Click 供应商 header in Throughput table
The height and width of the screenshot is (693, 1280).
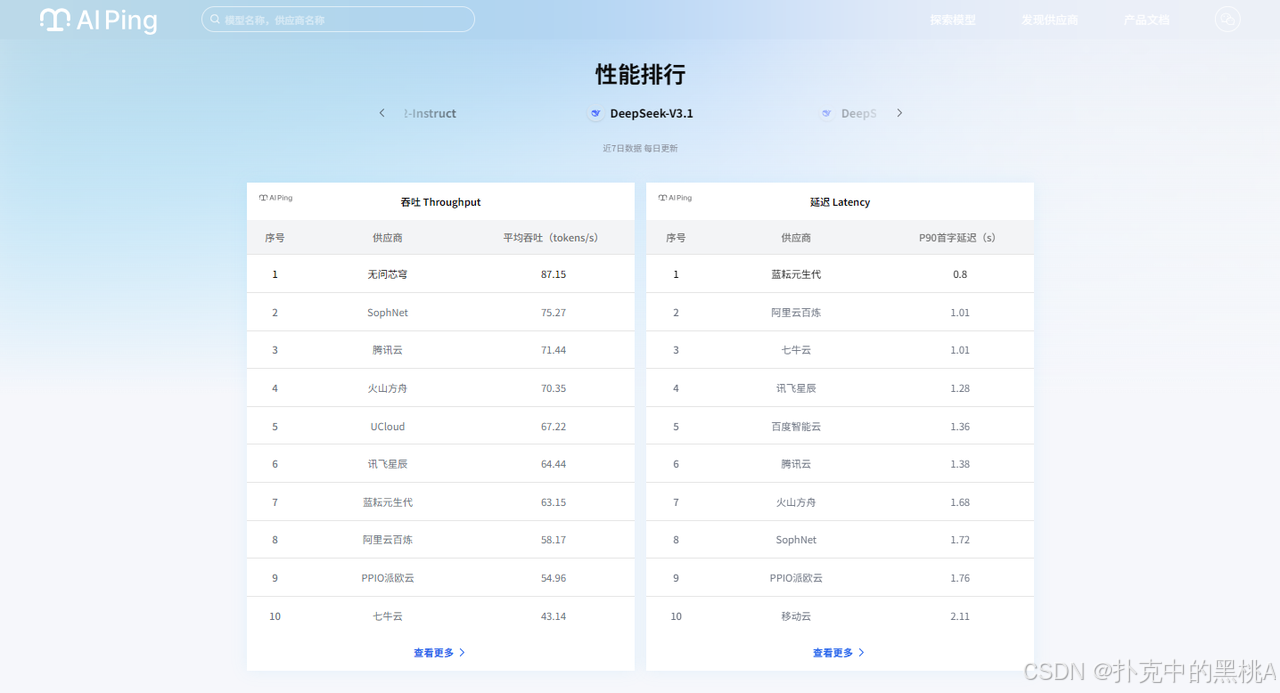[x=387, y=238]
